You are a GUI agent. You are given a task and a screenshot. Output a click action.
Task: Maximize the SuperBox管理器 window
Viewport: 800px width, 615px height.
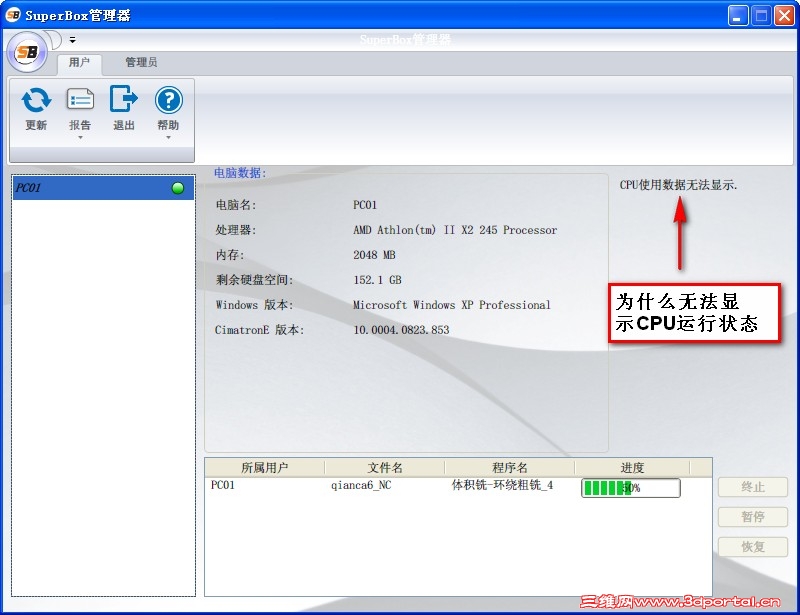tap(761, 16)
